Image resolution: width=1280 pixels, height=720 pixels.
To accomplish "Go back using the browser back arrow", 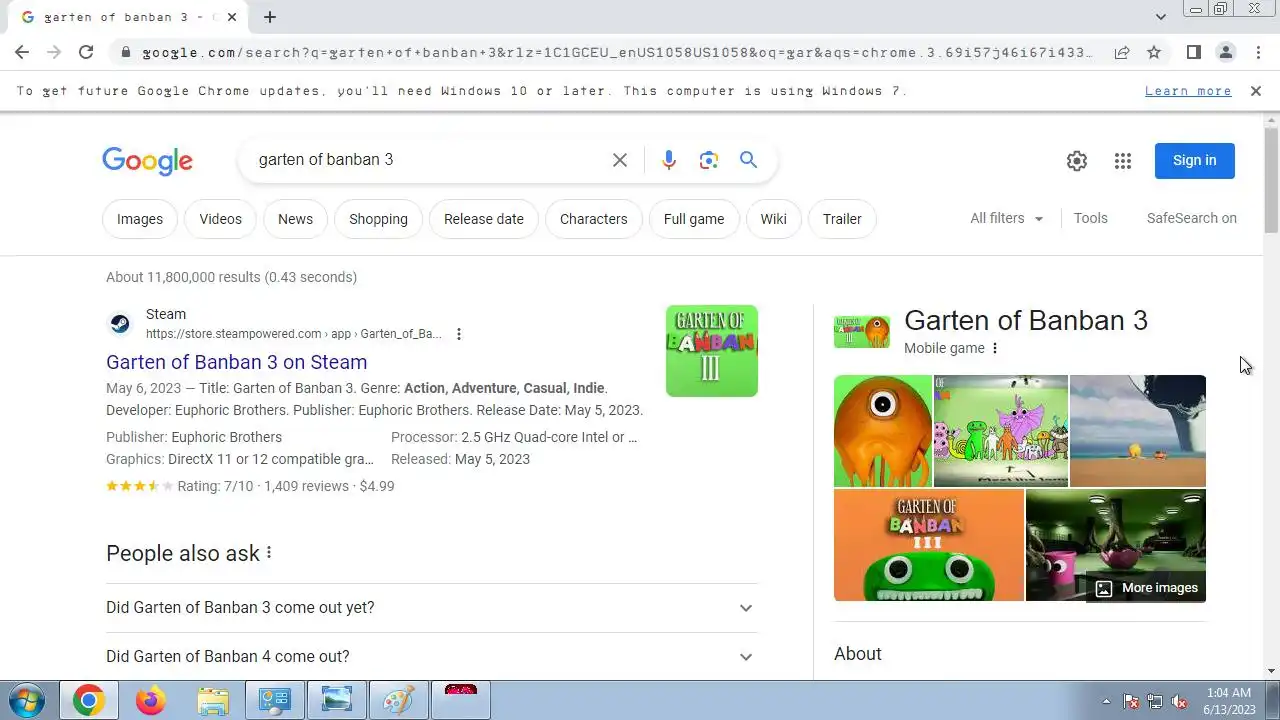I will coord(22,52).
